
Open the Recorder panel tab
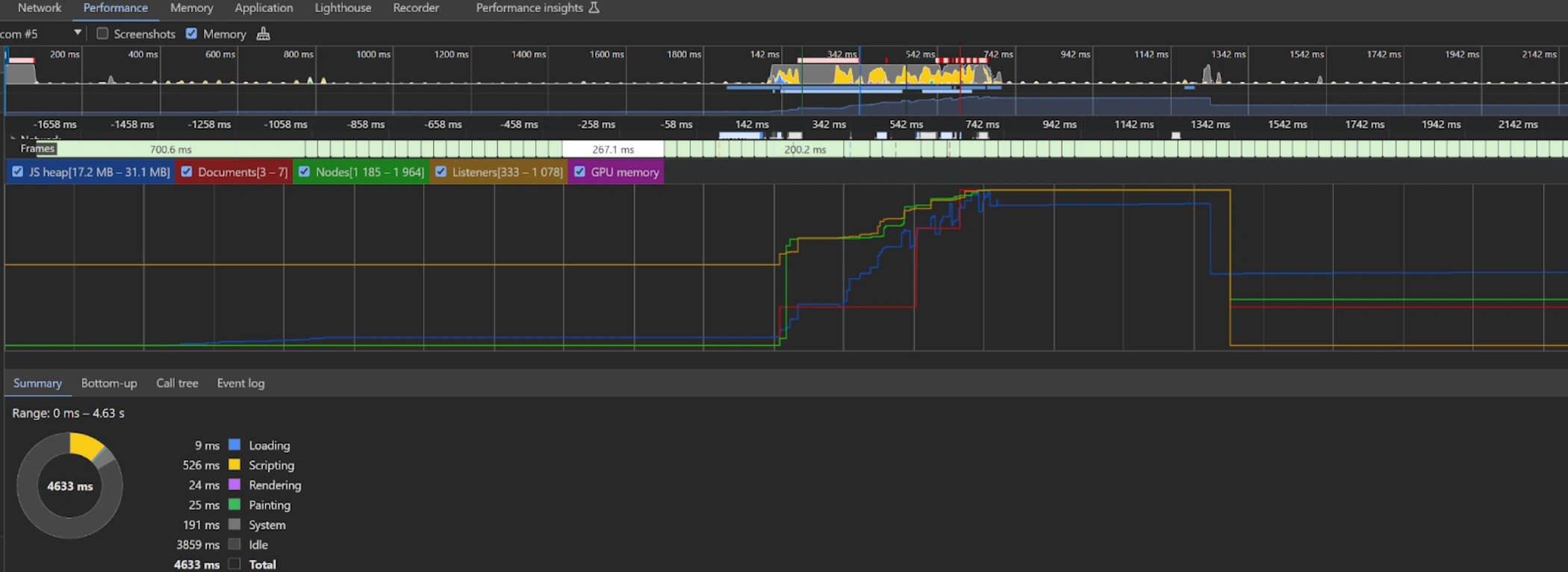coord(416,7)
